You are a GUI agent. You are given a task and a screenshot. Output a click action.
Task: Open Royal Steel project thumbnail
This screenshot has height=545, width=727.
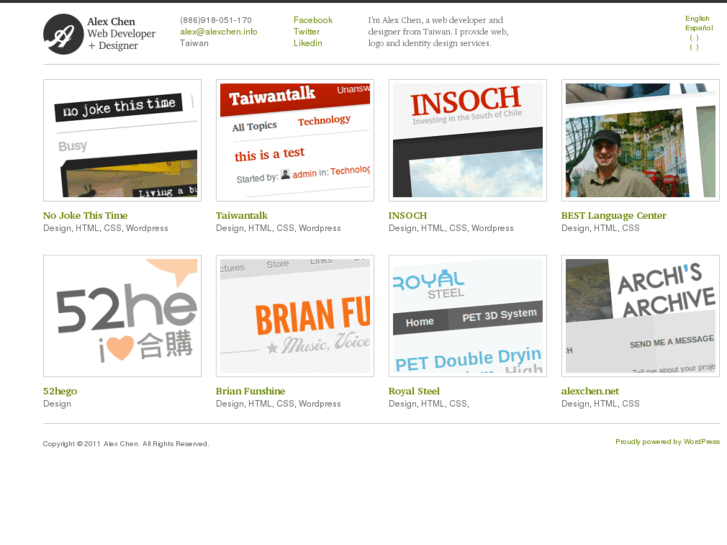pos(468,316)
